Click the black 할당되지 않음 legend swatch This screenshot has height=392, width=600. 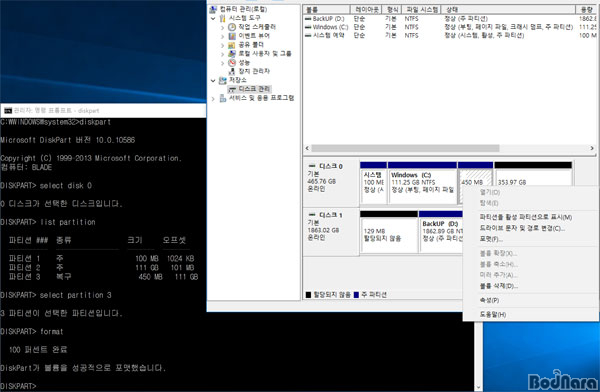[308, 295]
